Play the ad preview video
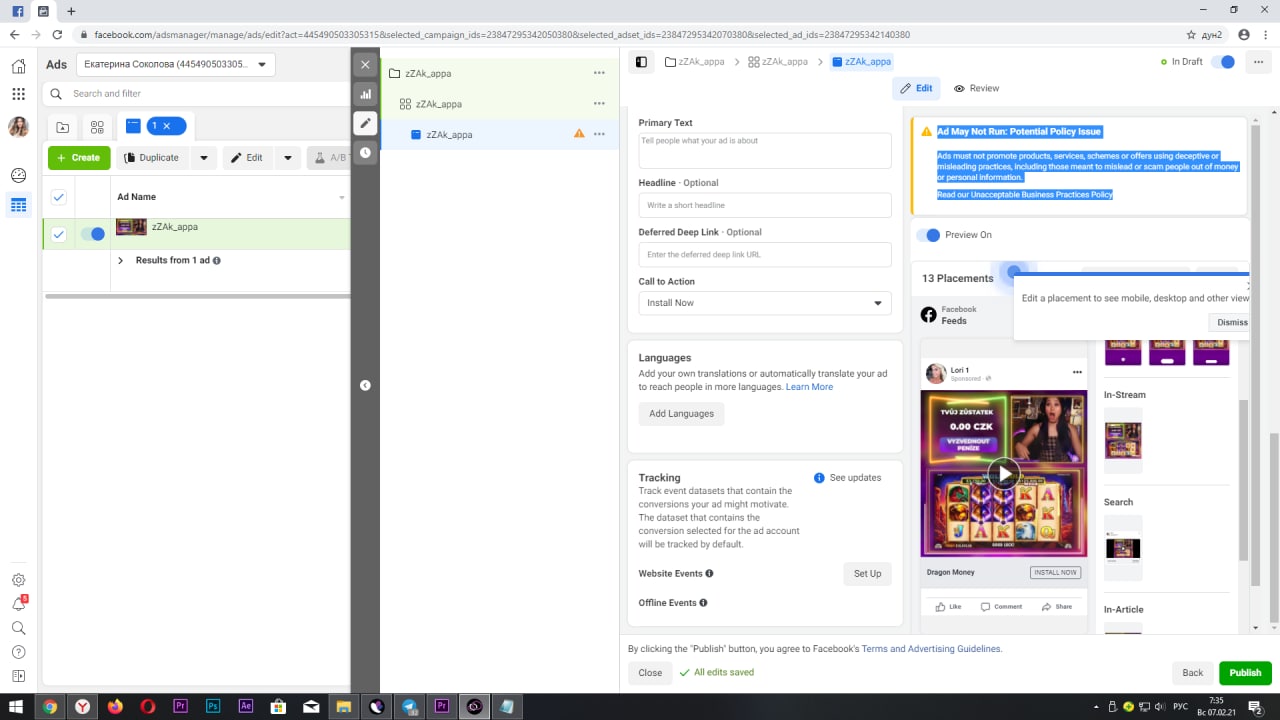 click(1003, 473)
